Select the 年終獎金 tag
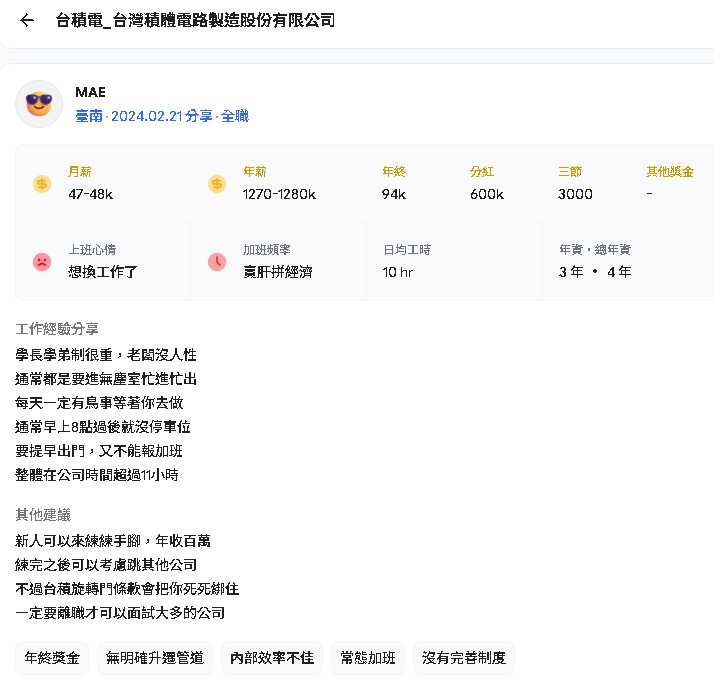Viewport: 714px width, 683px height. [x=52, y=658]
